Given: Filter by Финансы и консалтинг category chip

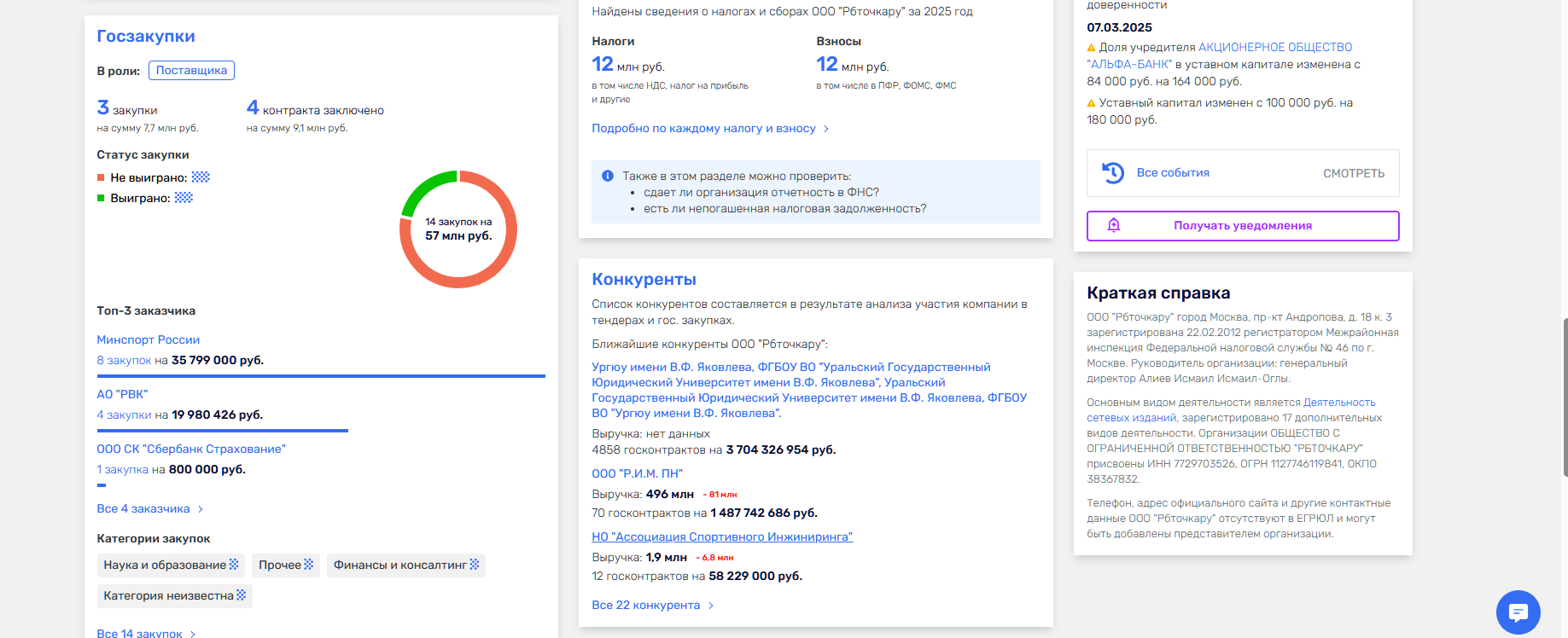Looking at the screenshot, I should [406, 565].
